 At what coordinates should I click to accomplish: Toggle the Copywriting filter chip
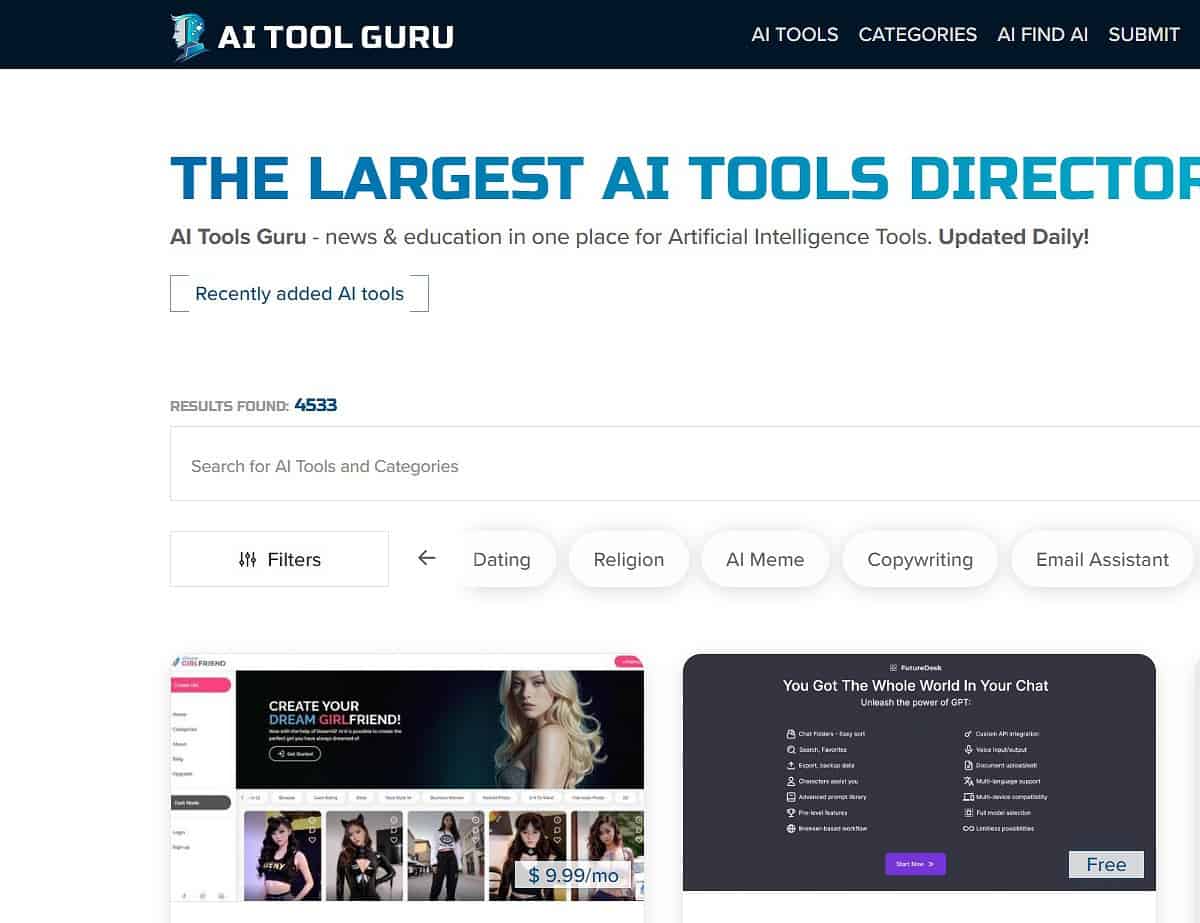click(x=919, y=559)
